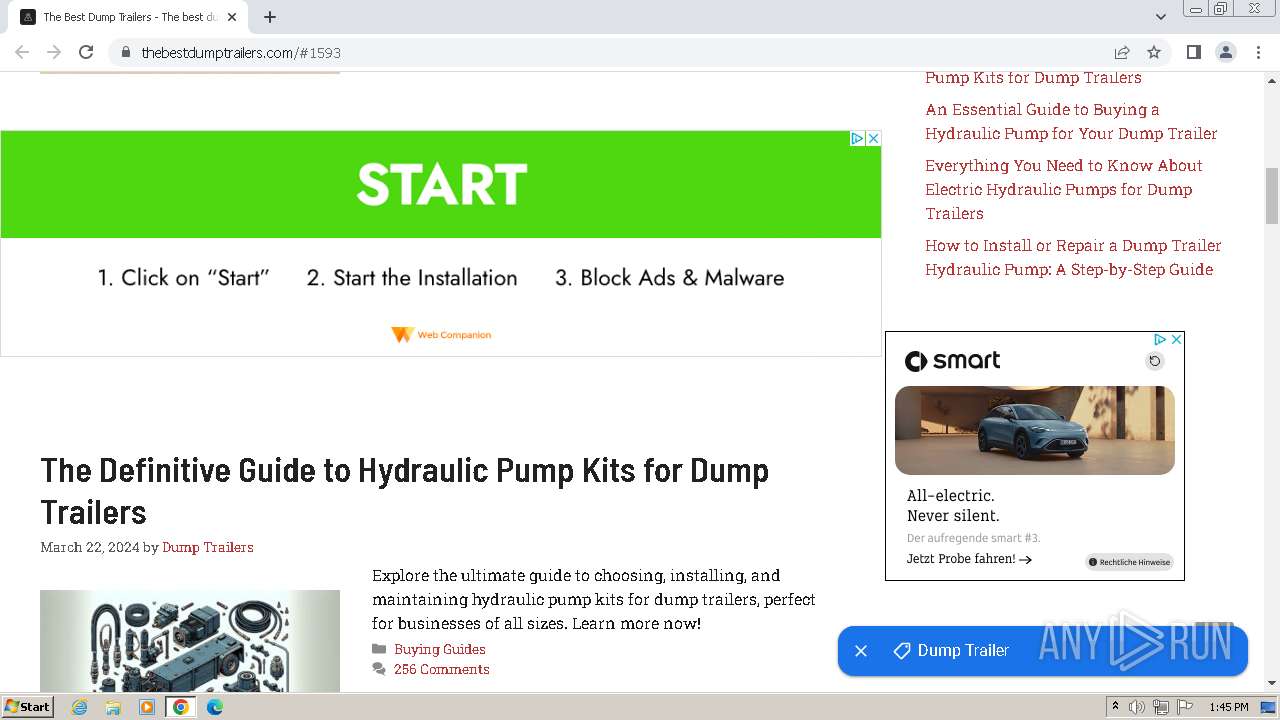The width and height of the screenshot is (1280, 720).
Task: Open Definitive Guide to Hydraulic Pump Kits article
Action: tap(404, 491)
